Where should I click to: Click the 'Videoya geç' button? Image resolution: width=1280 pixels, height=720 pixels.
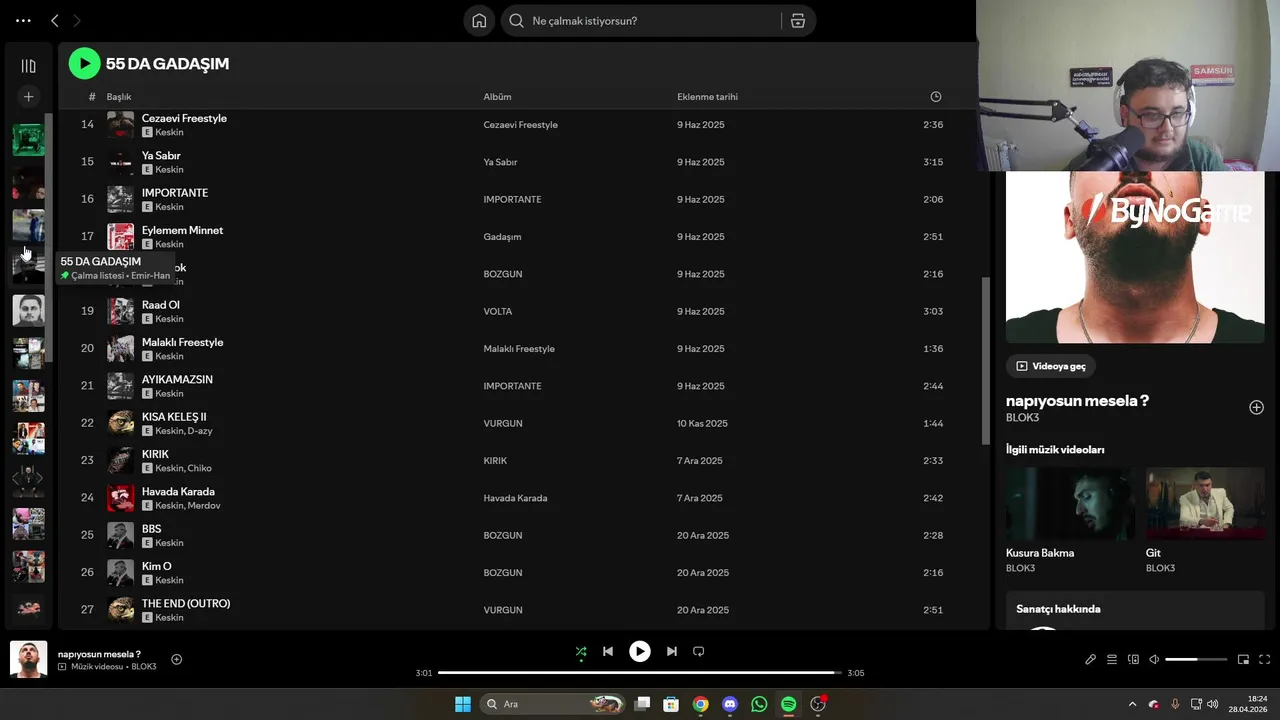coord(1051,366)
